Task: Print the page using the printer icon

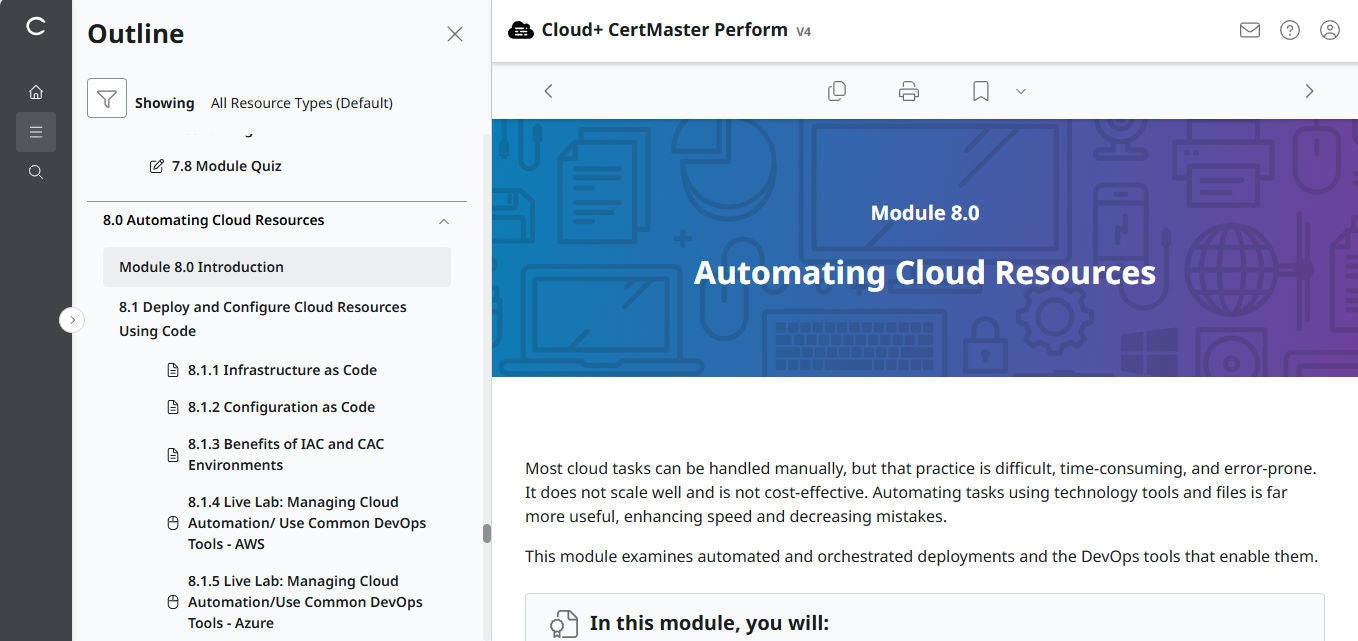Action: coord(908,90)
